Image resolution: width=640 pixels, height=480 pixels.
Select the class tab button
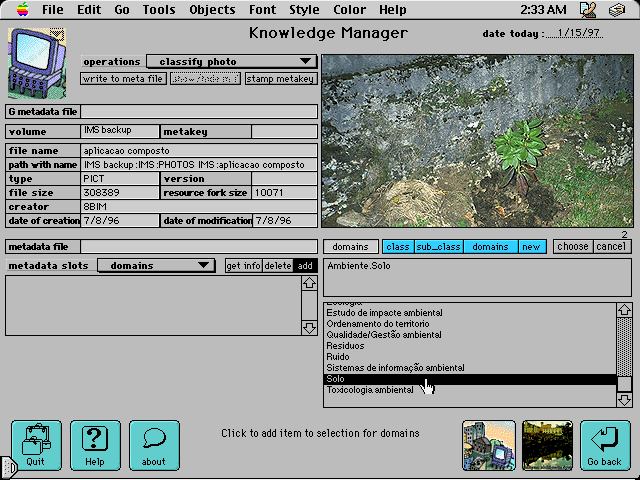[397, 247]
